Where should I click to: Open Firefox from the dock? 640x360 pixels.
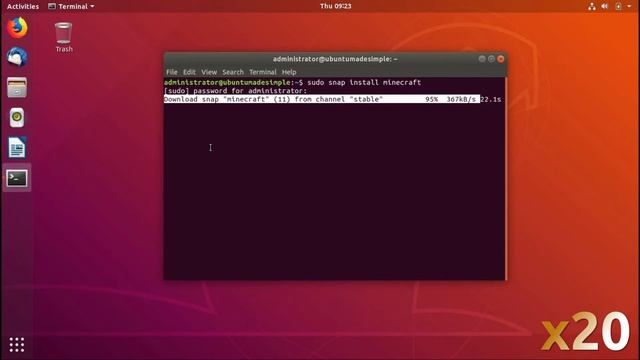[x=17, y=28]
